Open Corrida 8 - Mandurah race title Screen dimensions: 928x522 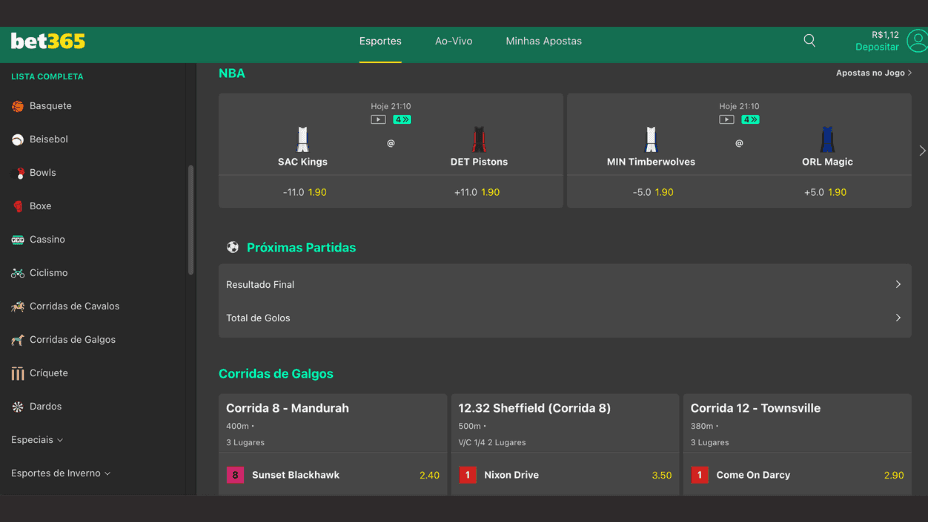(x=288, y=408)
